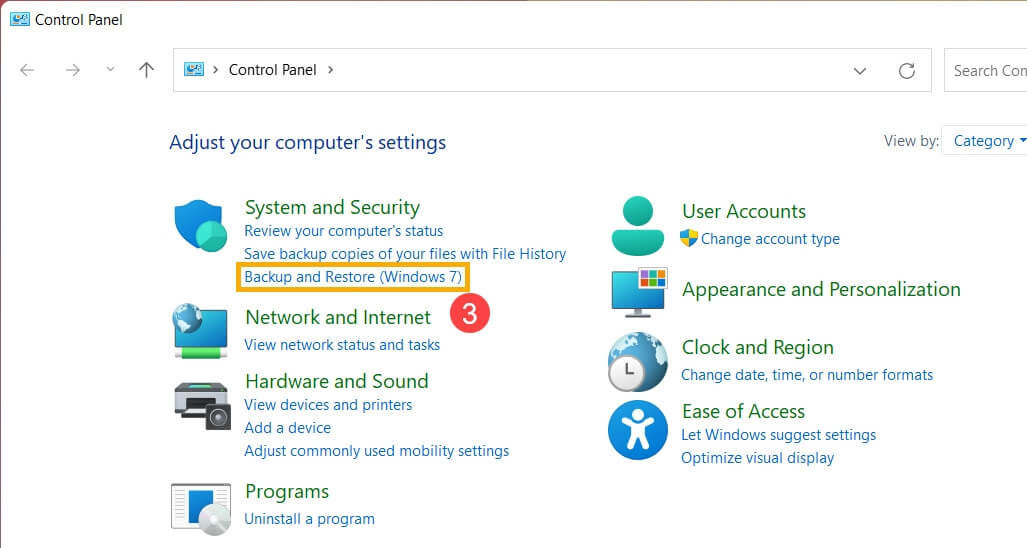This screenshot has width=1027, height=548.
Task: Open Uninstall a program link
Action: click(309, 519)
